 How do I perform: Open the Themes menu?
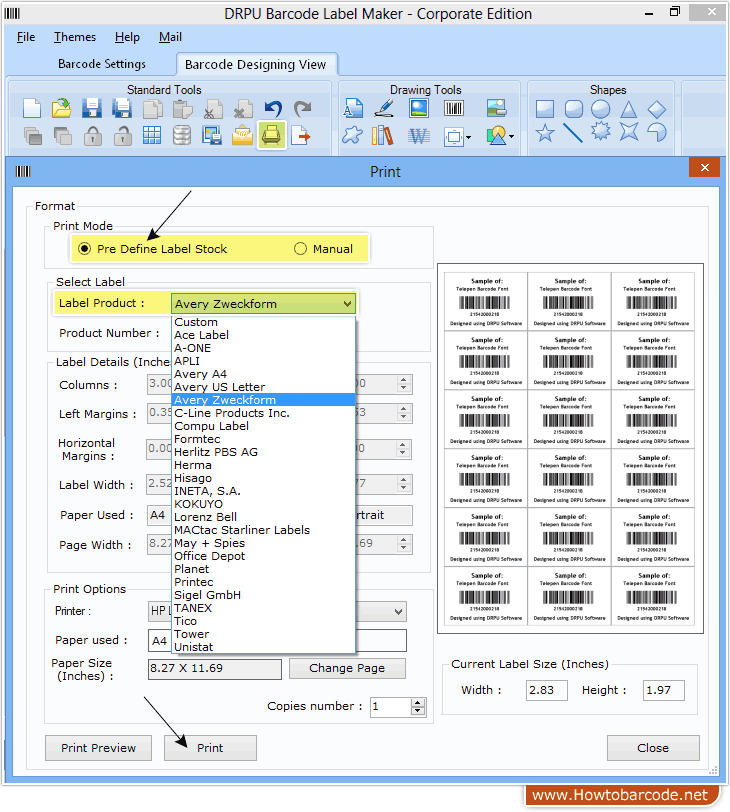coord(75,37)
